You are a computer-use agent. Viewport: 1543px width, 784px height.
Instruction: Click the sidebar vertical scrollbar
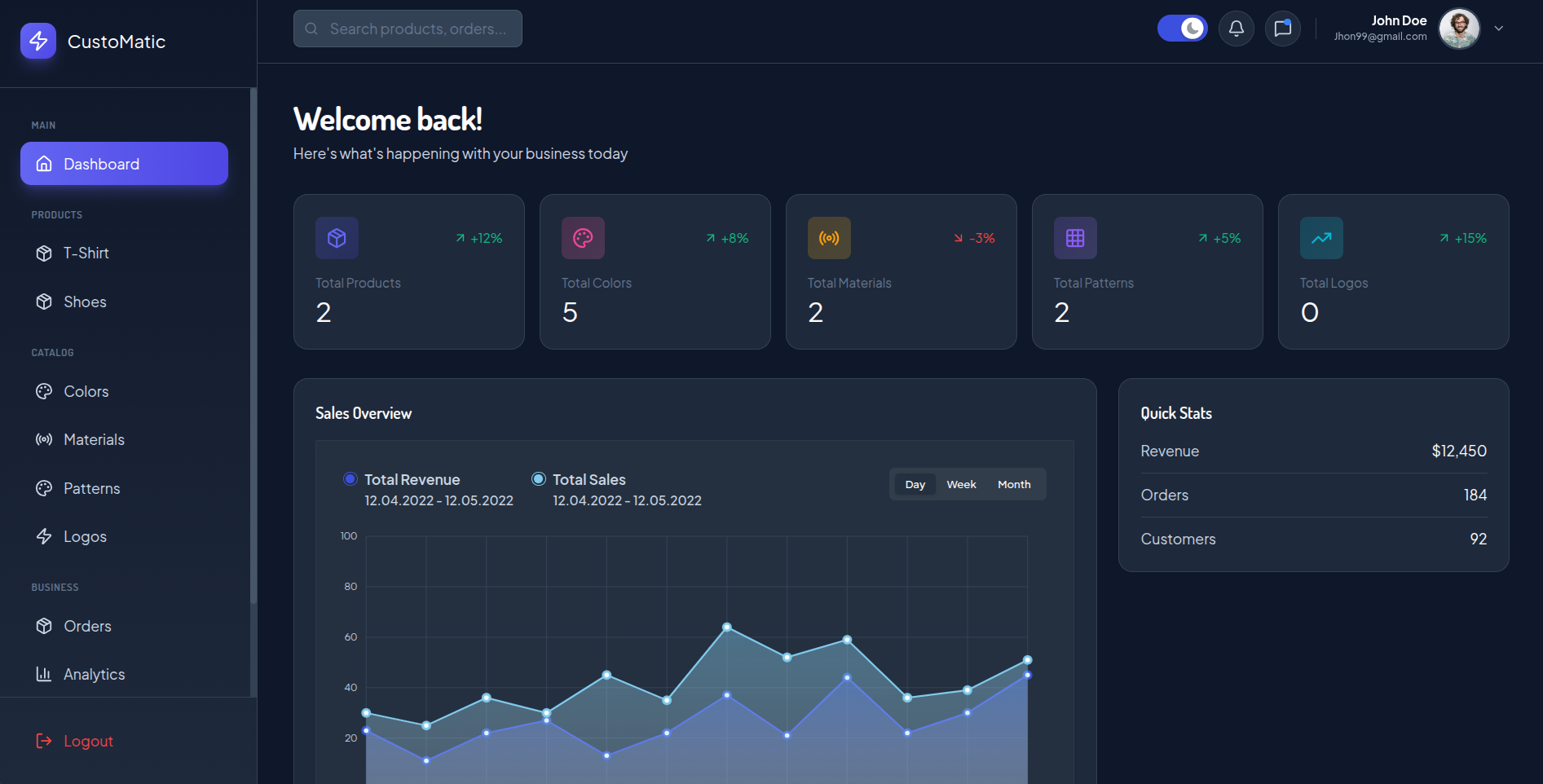[253, 346]
